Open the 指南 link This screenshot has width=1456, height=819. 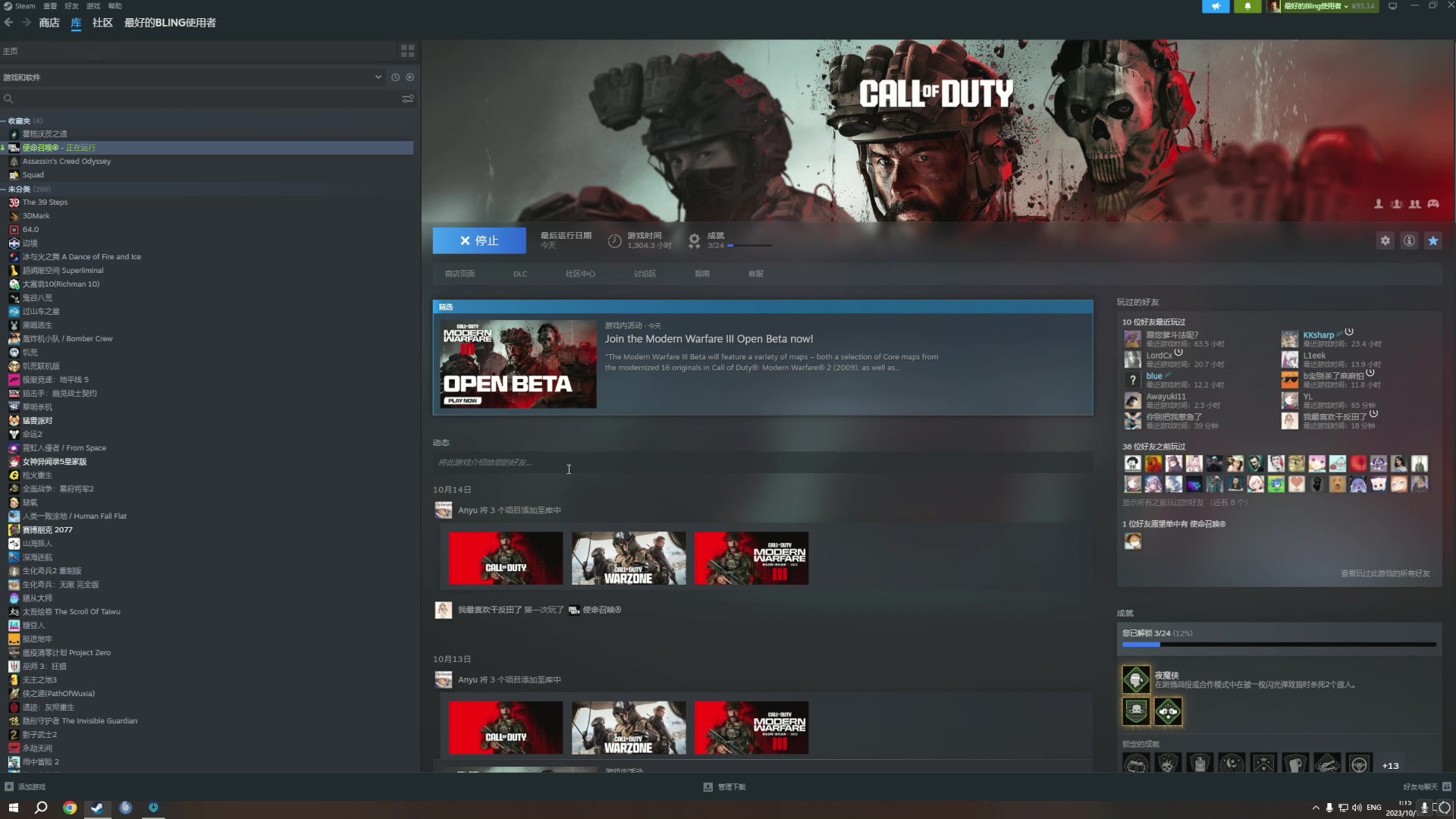coord(702,274)
